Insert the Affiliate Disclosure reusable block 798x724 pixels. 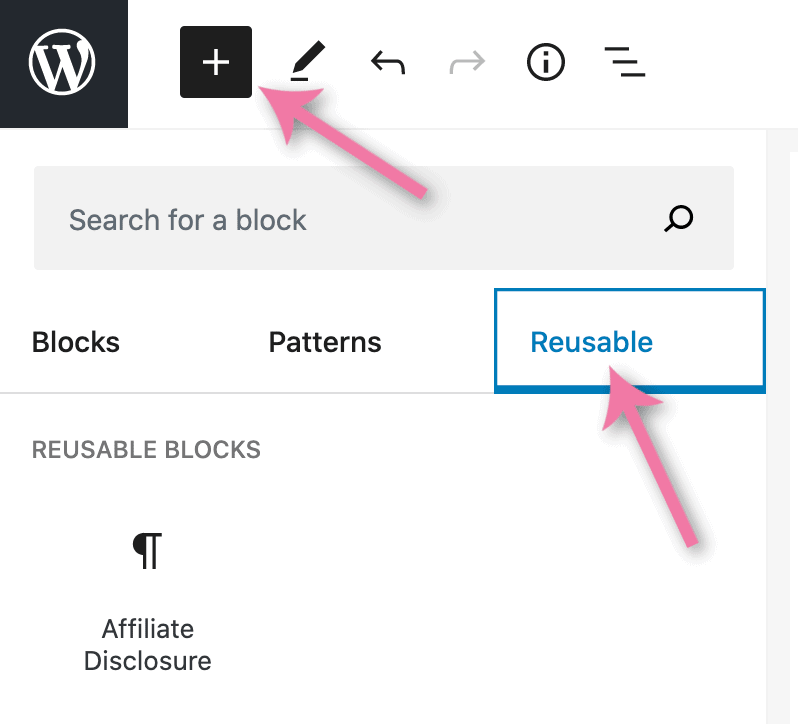[147, 602]
